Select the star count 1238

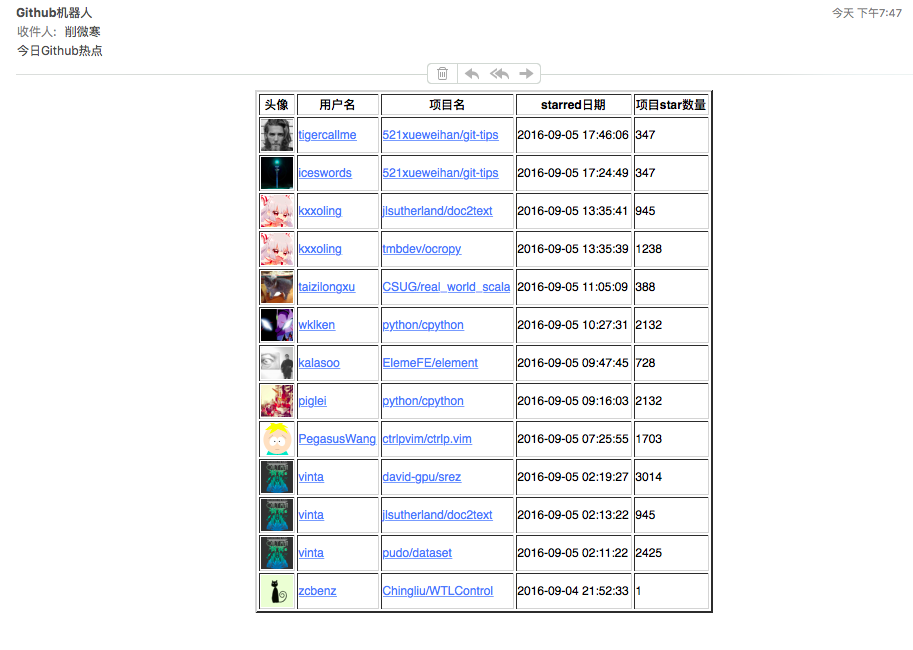(x=649, y=249)
